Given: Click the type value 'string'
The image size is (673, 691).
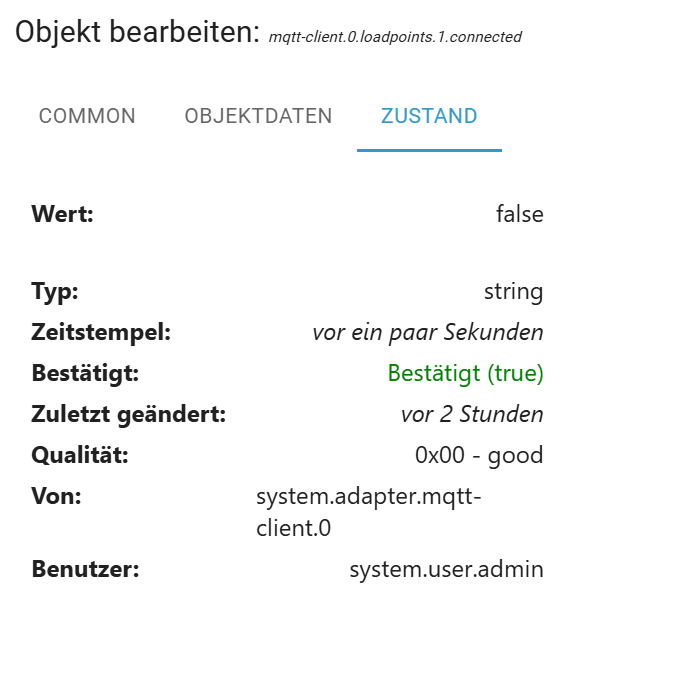Looking at the screenshot, I should click(513, 292).
